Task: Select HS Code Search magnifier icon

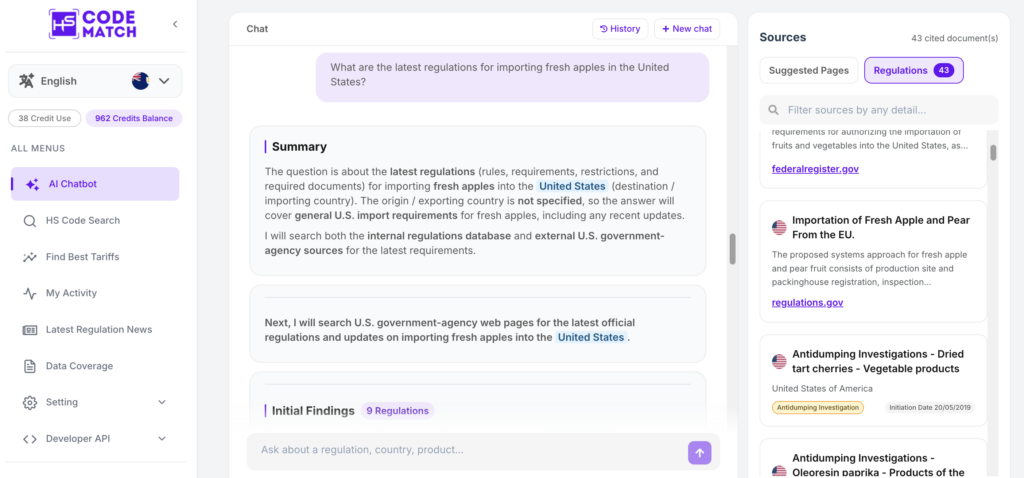Action: point(29,221)
